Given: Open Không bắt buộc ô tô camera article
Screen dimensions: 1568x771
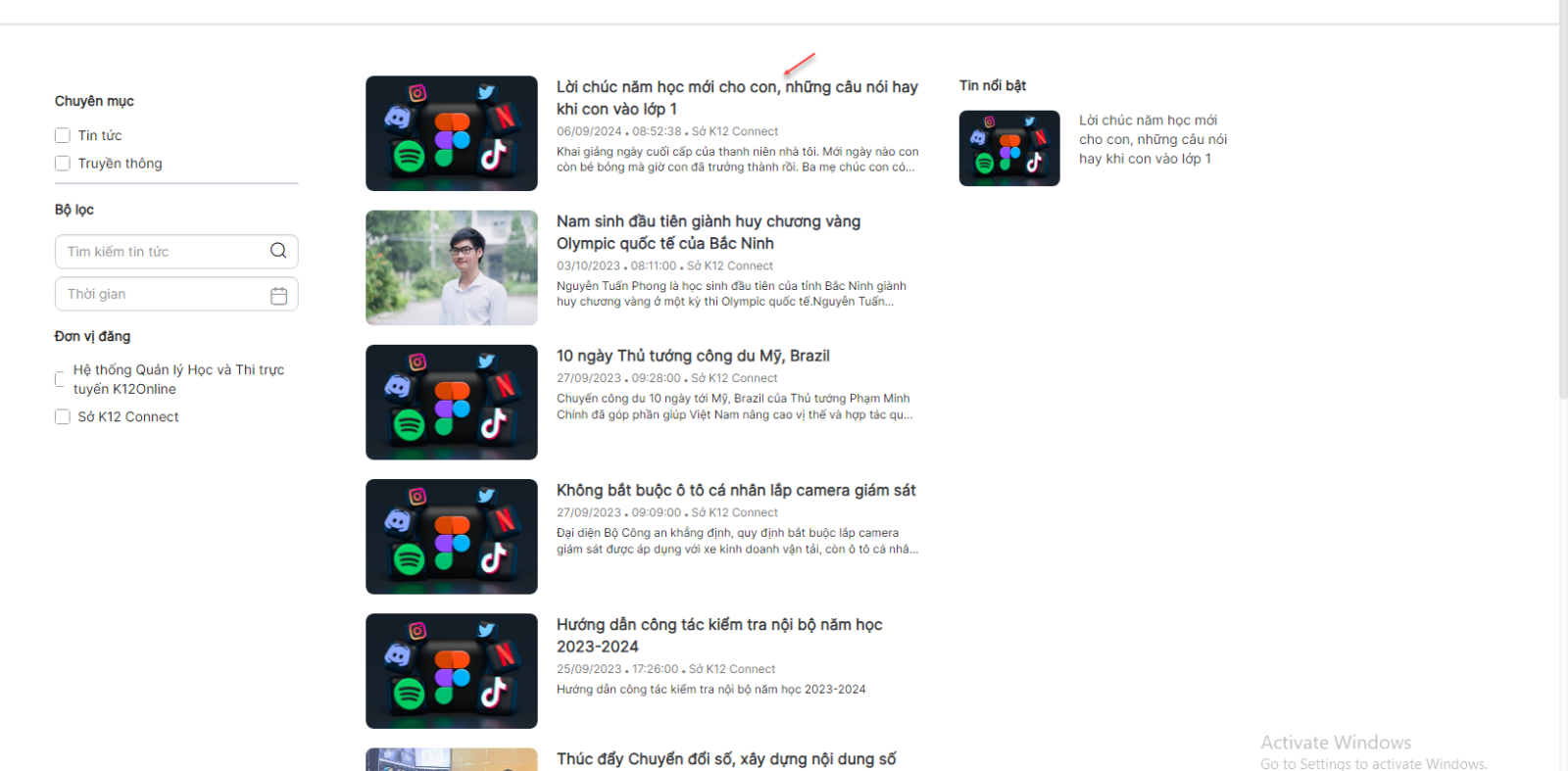Looking at the screenshot, I should (x=735, y=490).
